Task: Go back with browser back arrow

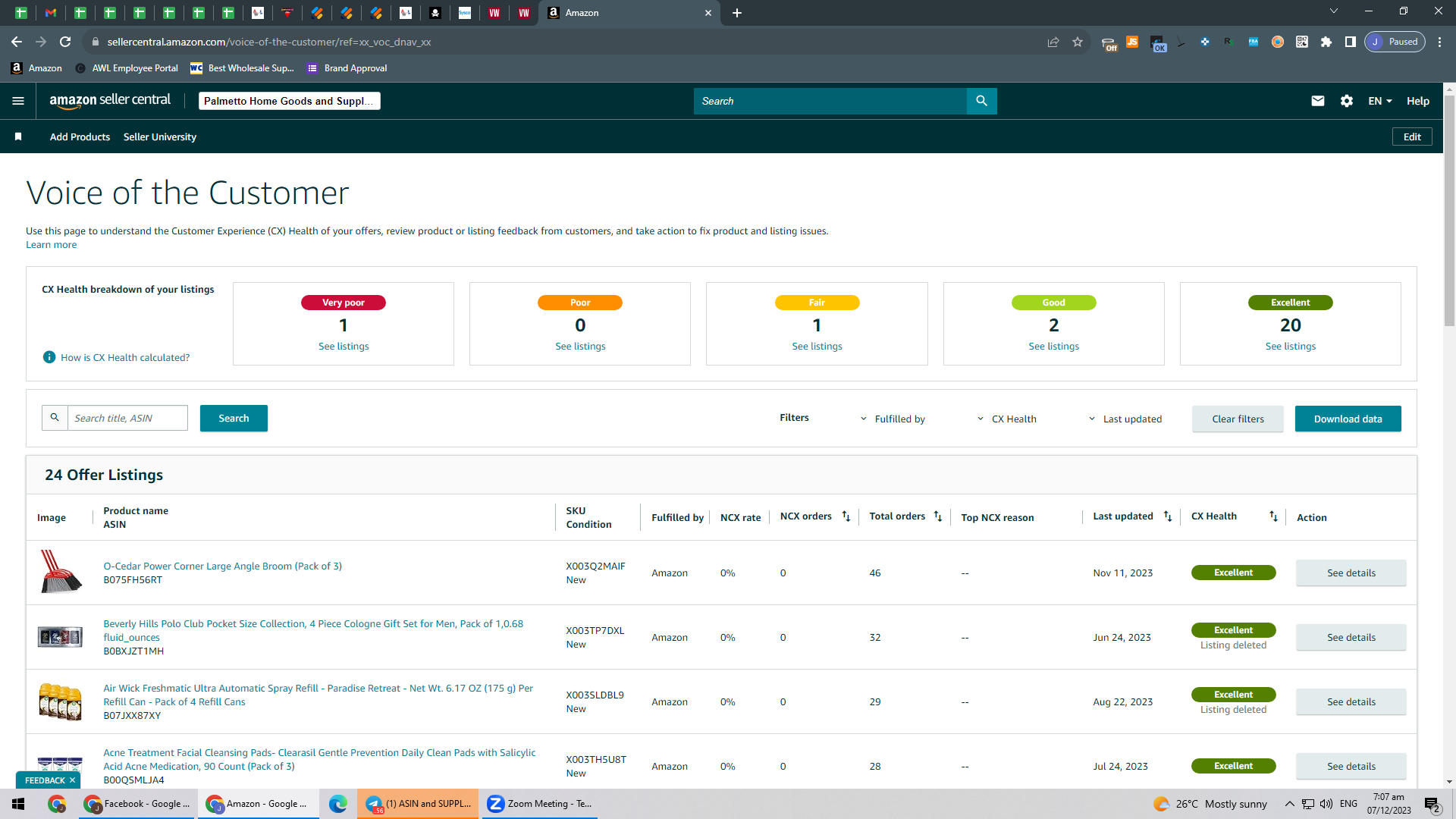Action: [17, 42]
